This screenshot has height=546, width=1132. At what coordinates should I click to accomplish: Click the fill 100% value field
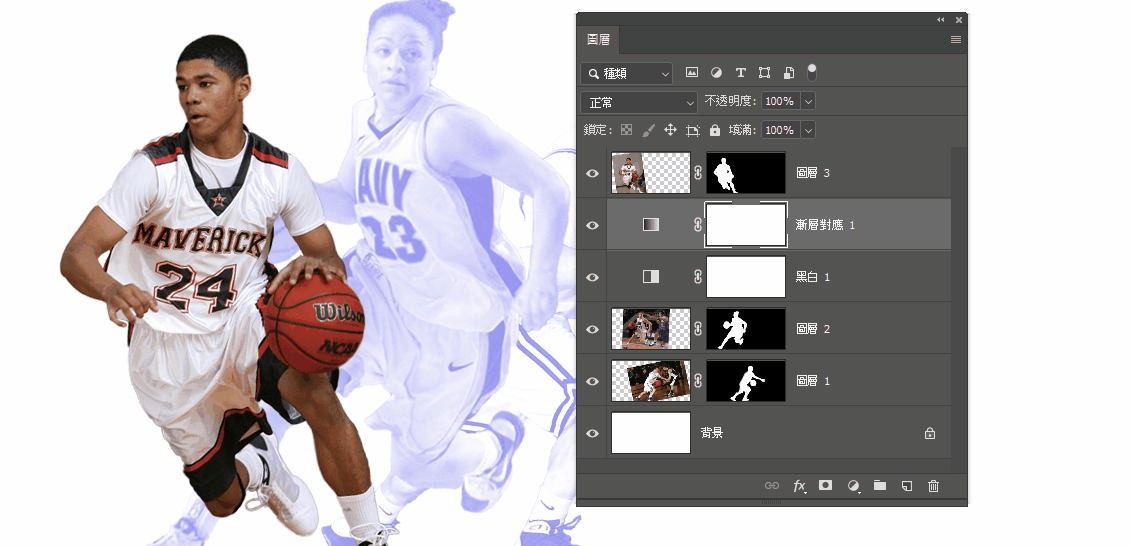780,131
